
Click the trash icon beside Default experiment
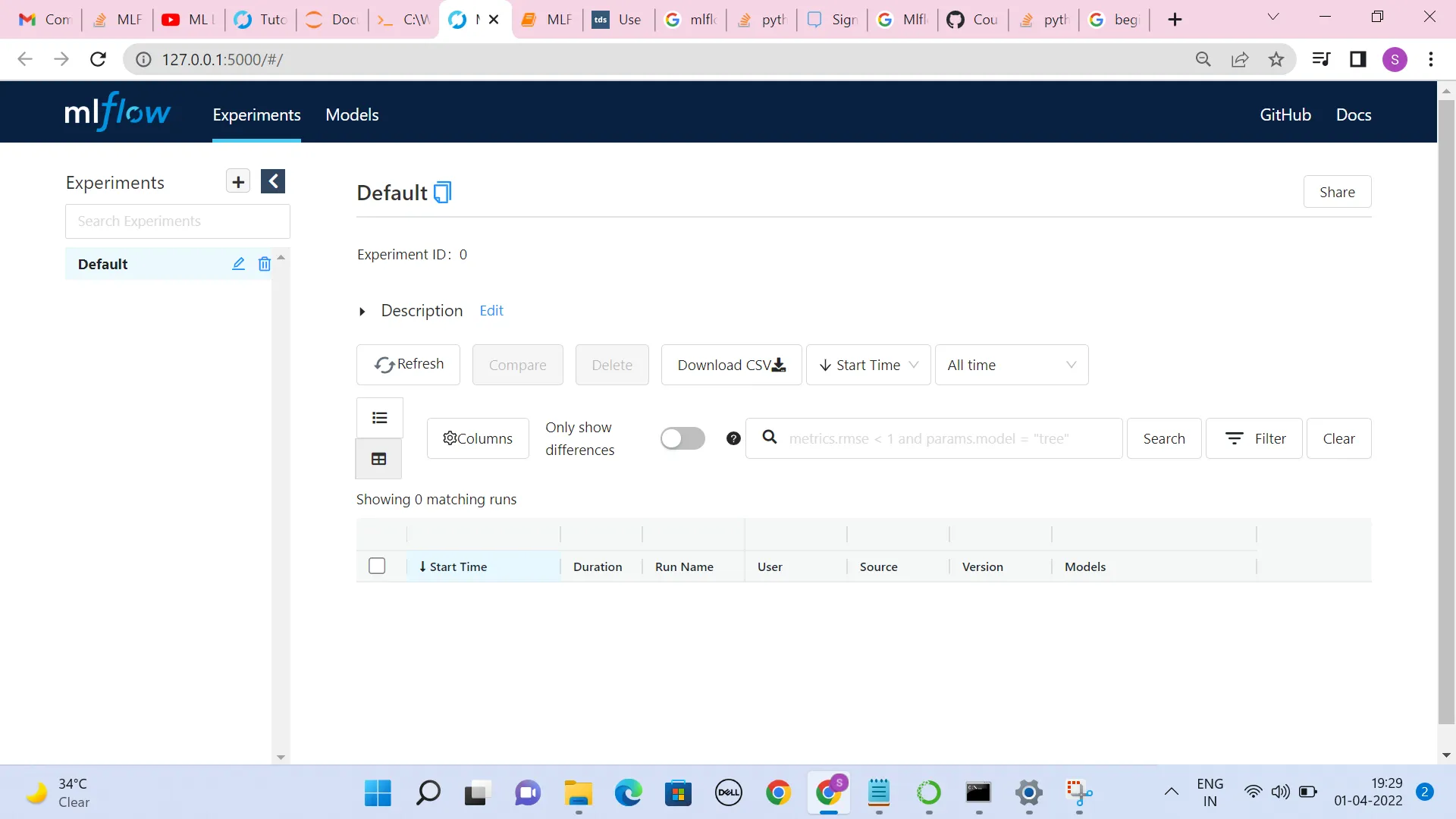[x=265, y=264]
